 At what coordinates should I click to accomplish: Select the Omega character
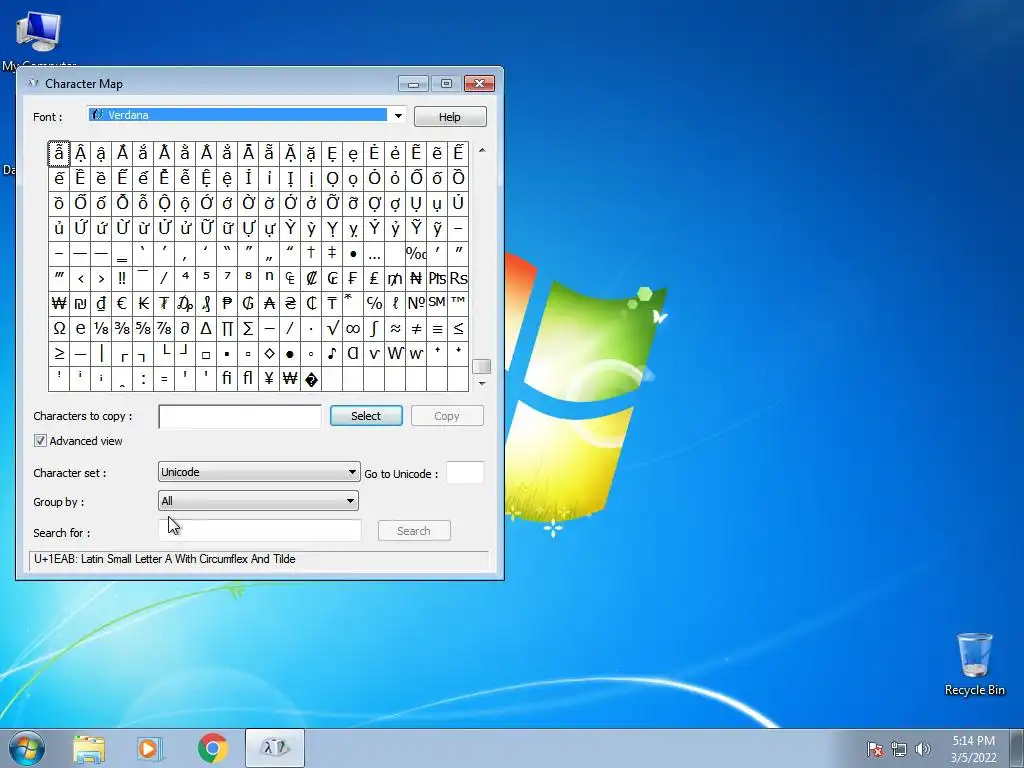pyautogui.click(x=59, y=328)
